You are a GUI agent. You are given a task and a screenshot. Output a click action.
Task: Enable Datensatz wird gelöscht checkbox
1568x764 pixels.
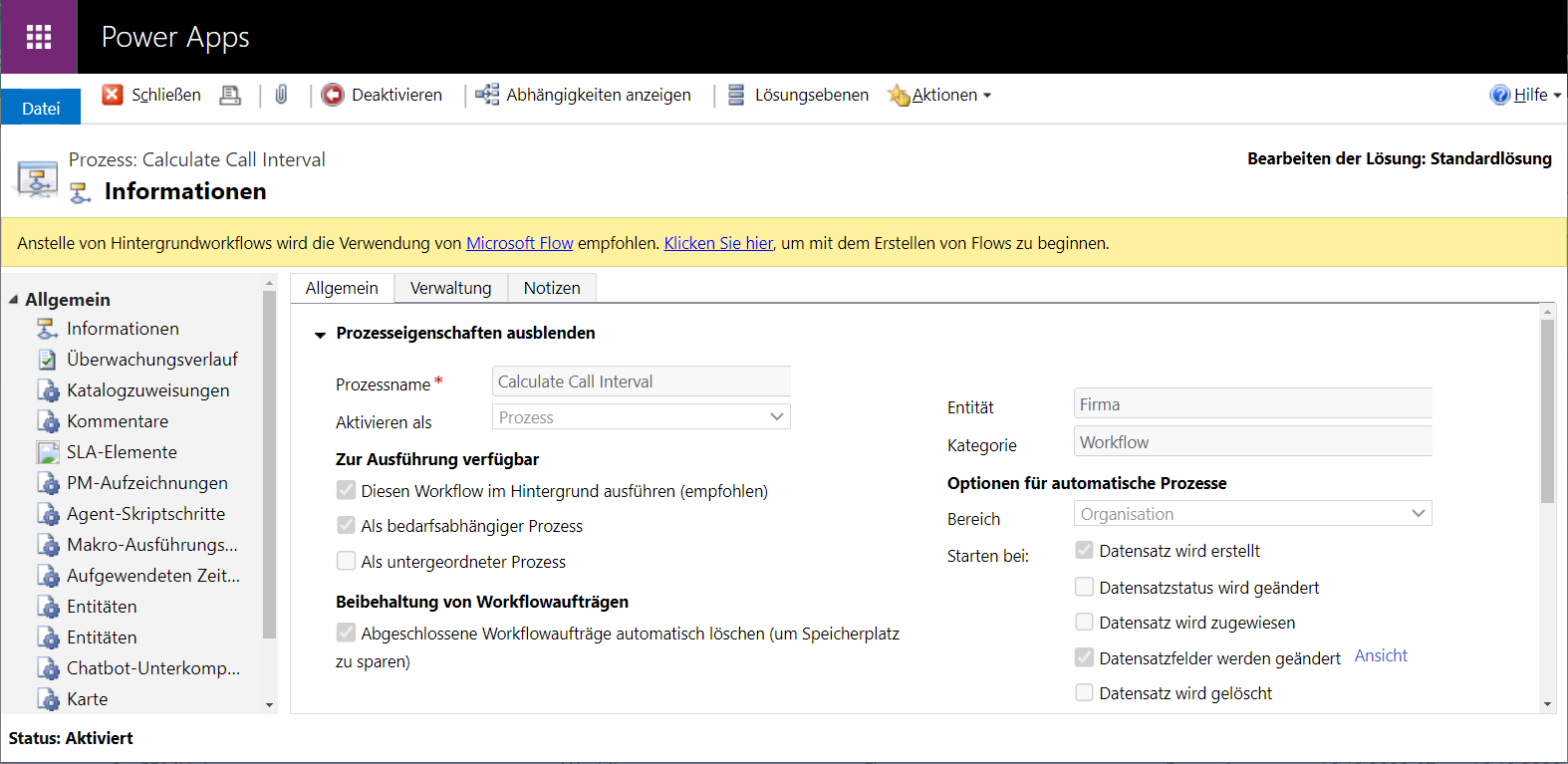click(1084, 692)
